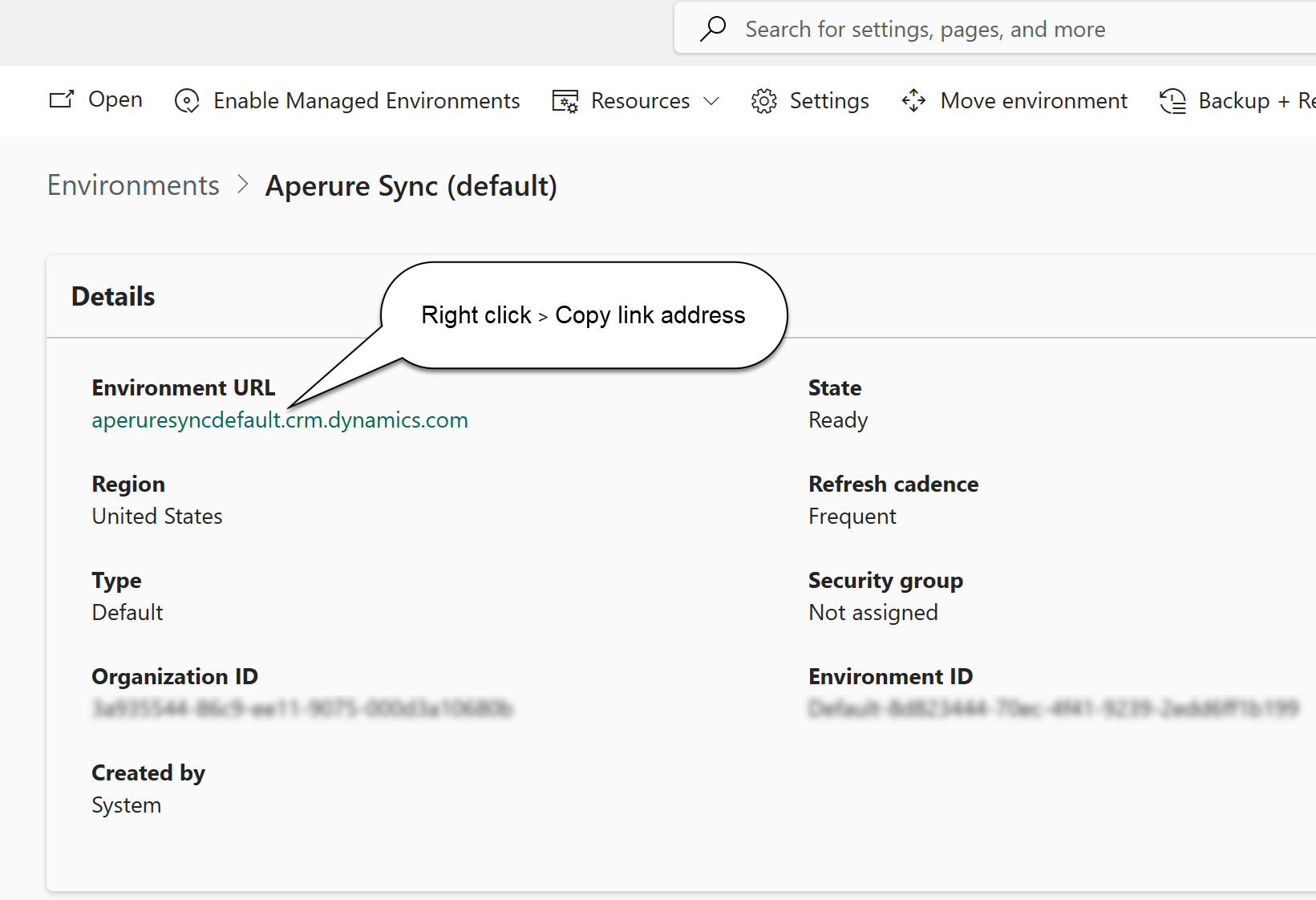Click the Aperure Sync (default) breadcrumb title

pos(411,186)
